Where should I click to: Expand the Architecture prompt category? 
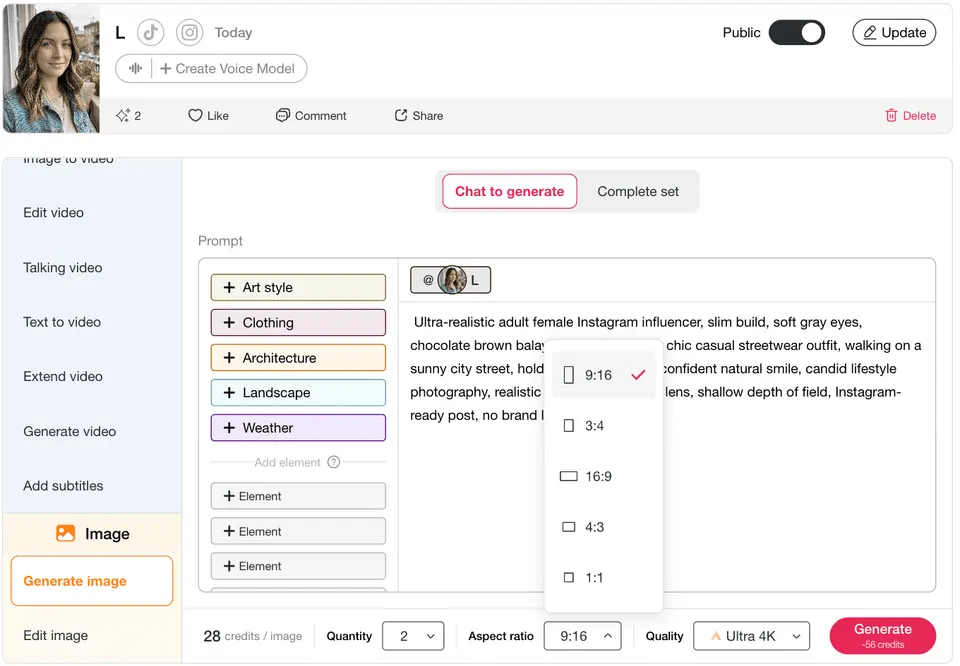298,357
